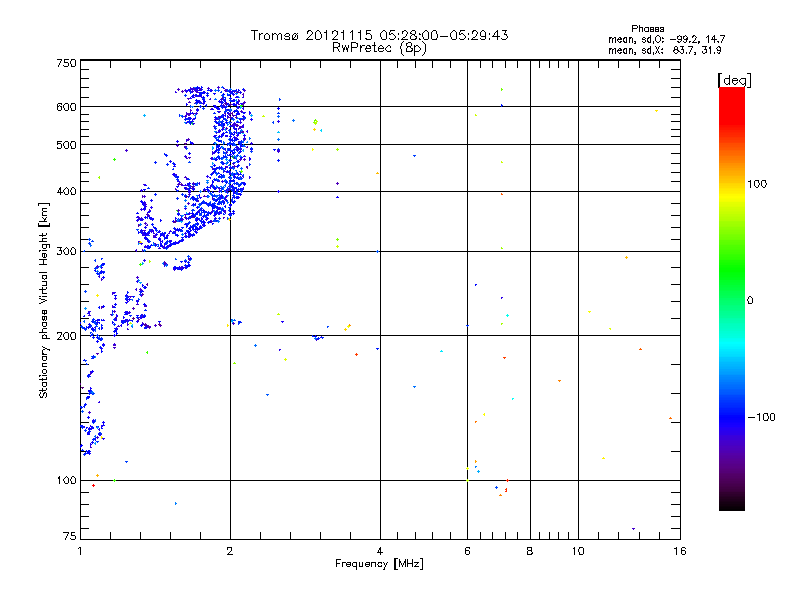This screenshot has height=600, width=800.
Task: Click the 'Phases' header label
Action: pyautogui.click(x=647, y=29)
